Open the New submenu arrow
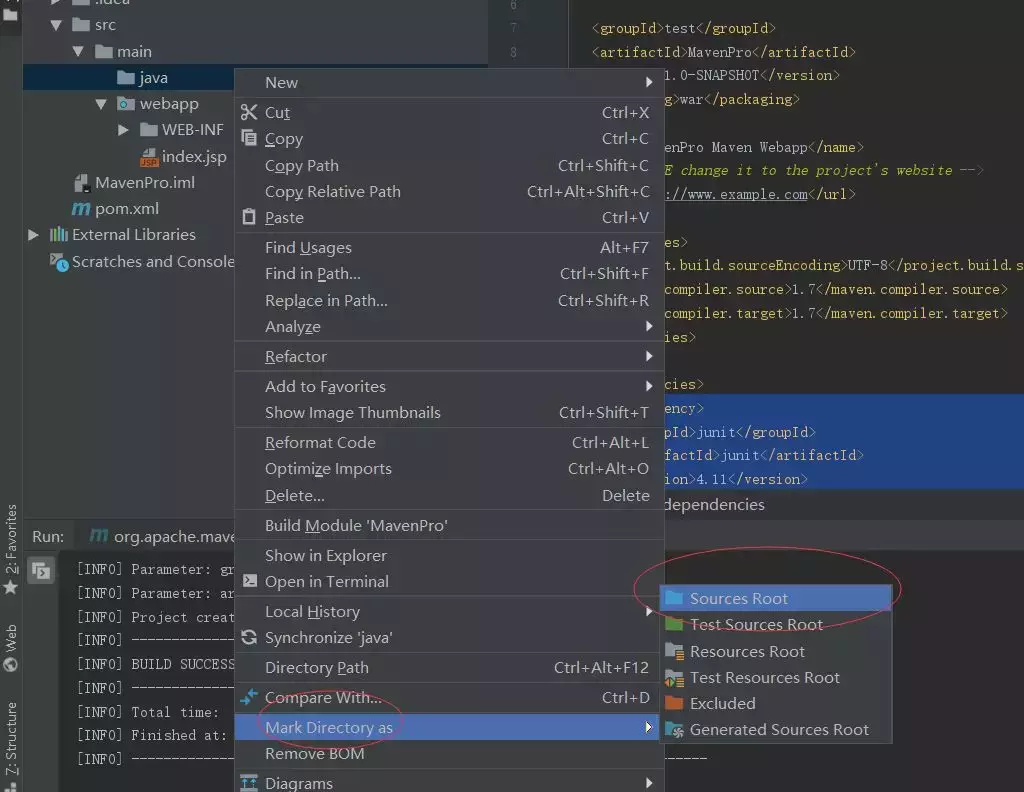 point(648,82)
